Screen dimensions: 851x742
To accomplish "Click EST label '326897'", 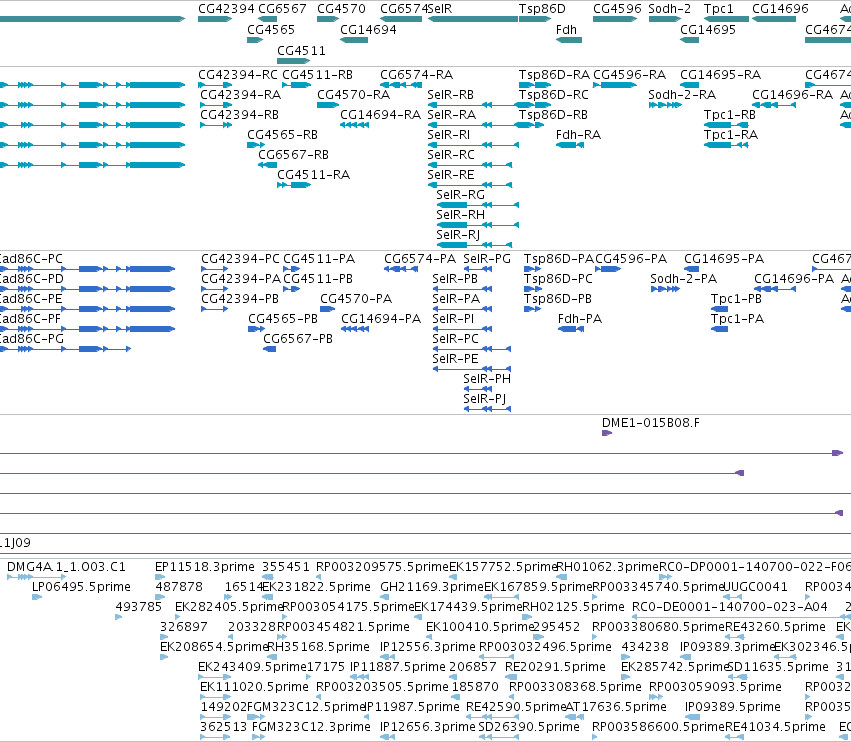I will [x=184, y=627].
